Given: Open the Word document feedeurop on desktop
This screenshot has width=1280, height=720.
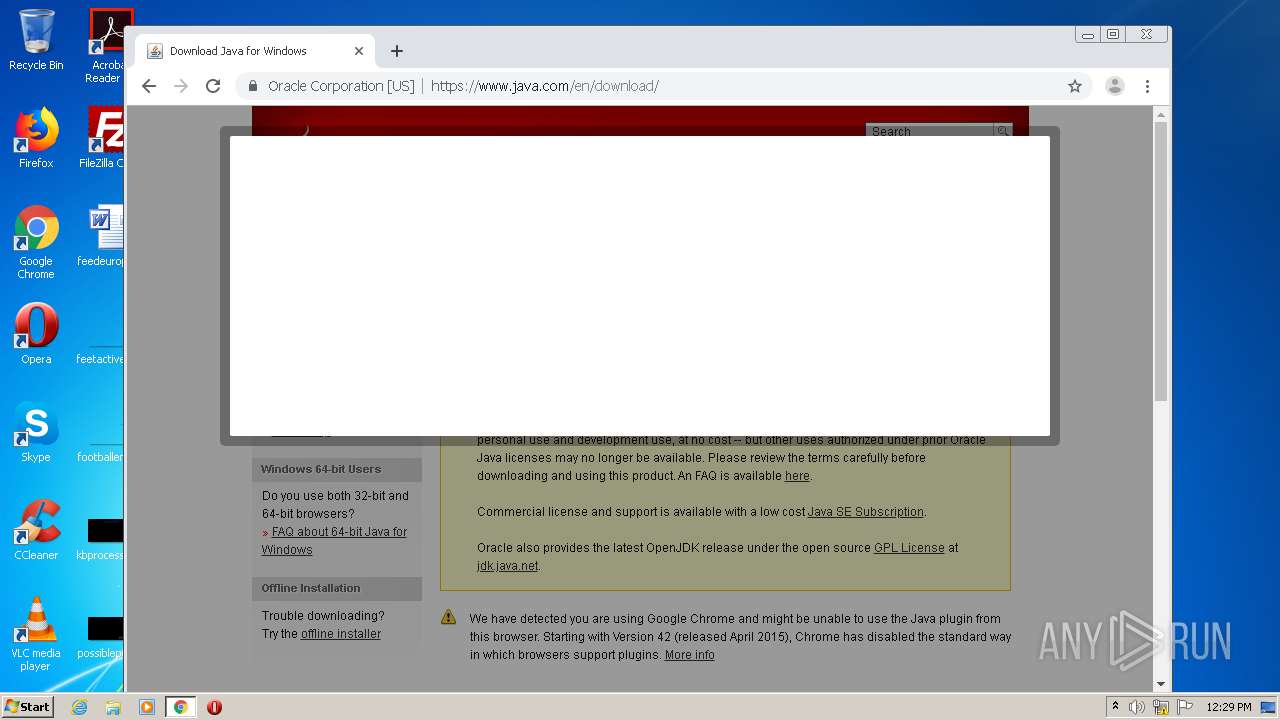Looking at the screenshot, I should [x=102, y=236].
